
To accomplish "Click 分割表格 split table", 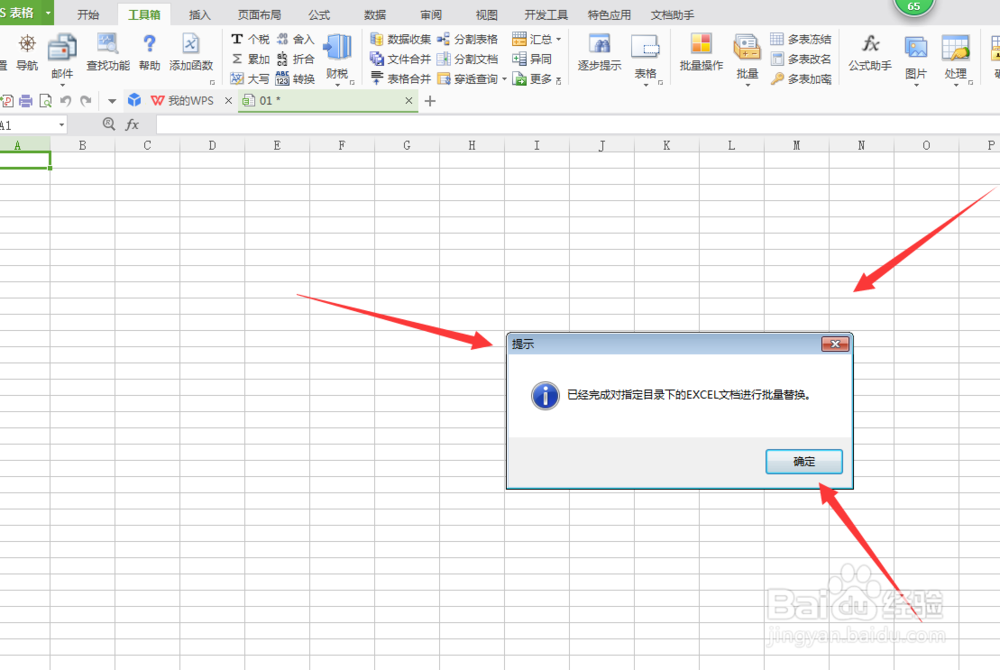I will pyautogui.click(x=467, y=39).
